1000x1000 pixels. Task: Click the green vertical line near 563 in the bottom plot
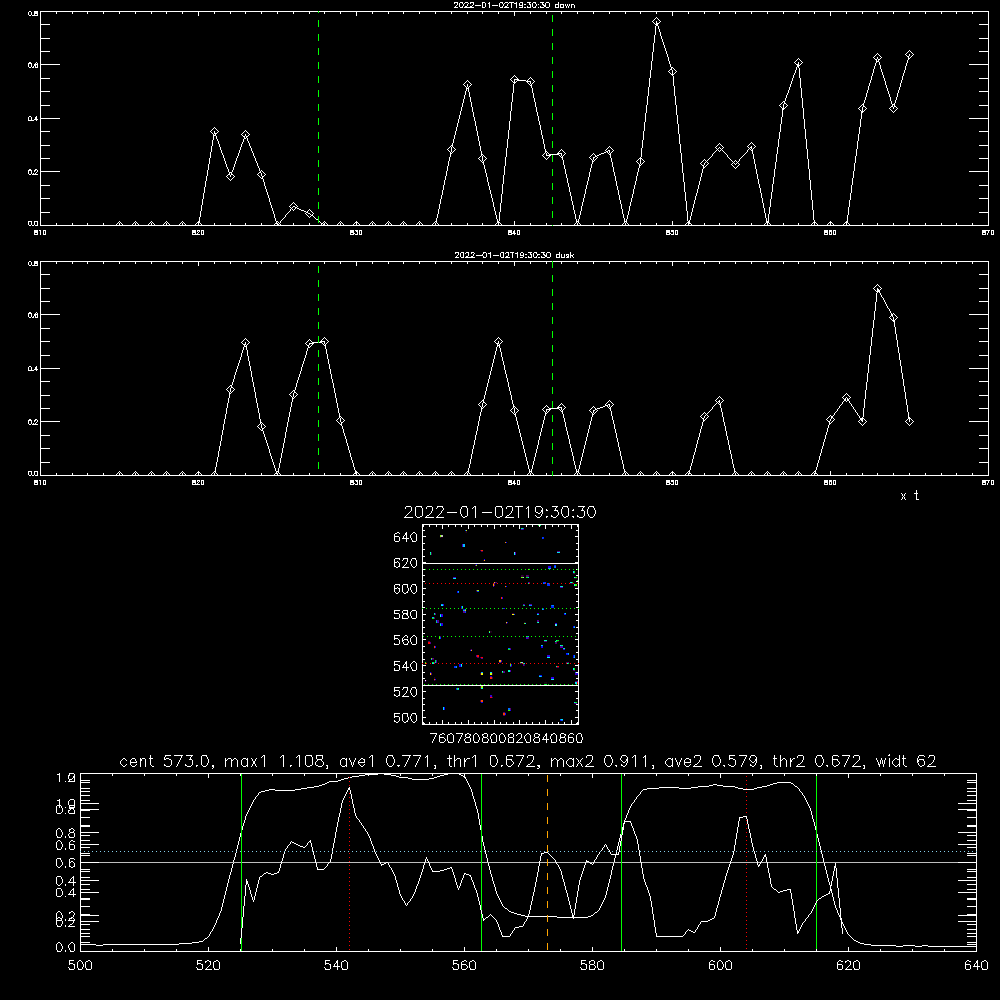pyautogui.click(x=482, y=861)
